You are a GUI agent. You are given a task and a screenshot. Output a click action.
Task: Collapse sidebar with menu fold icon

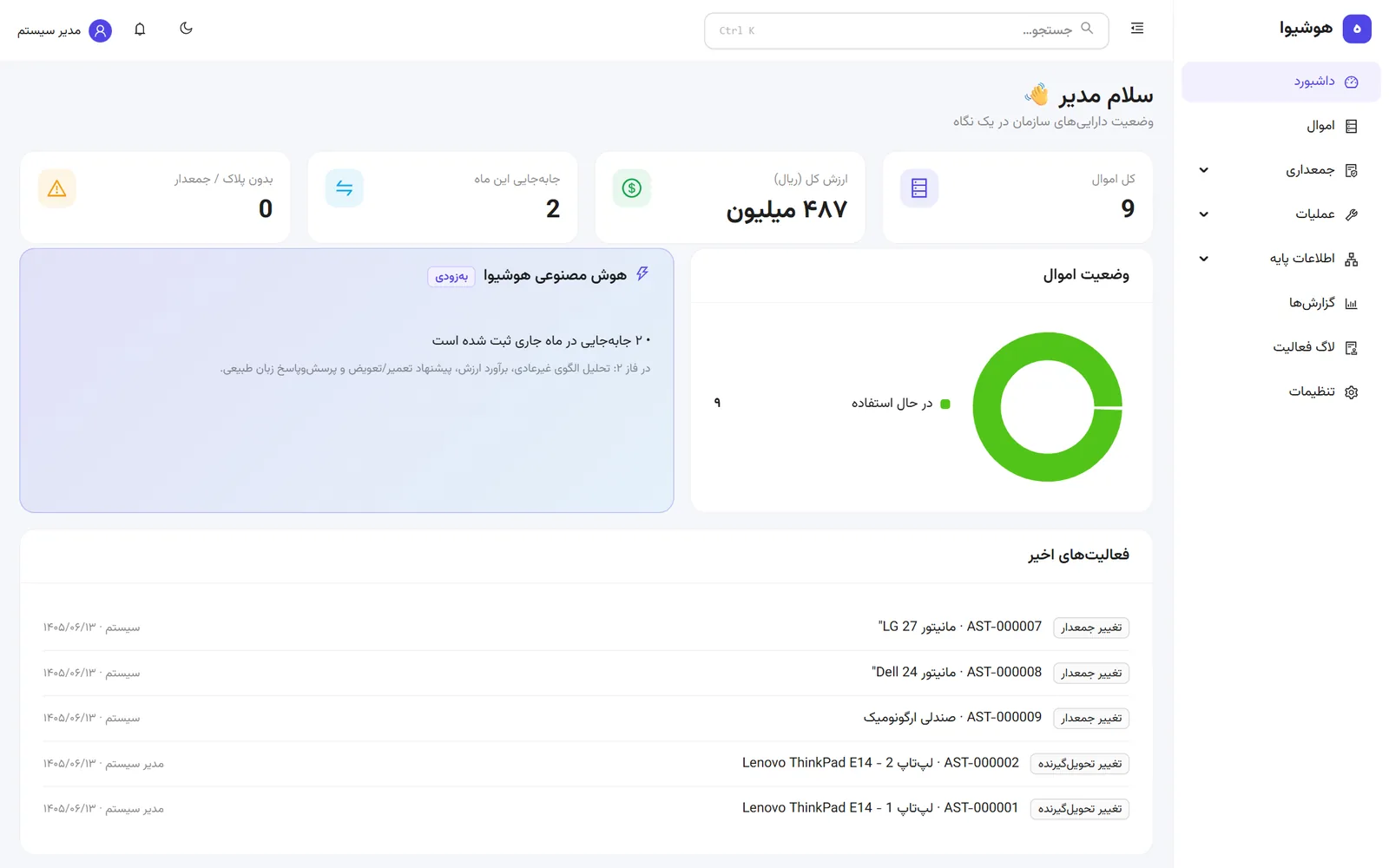point(1137,29)
